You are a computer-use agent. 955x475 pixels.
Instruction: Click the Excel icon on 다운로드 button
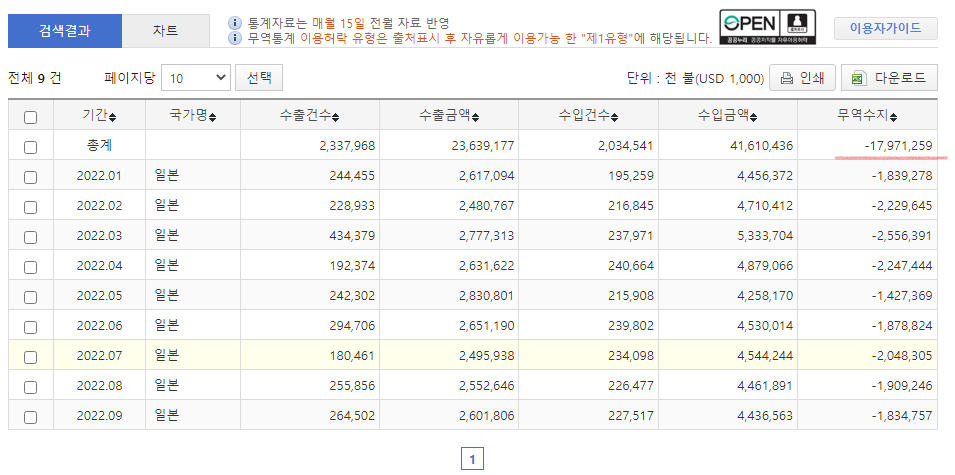(x=858, y=78)
